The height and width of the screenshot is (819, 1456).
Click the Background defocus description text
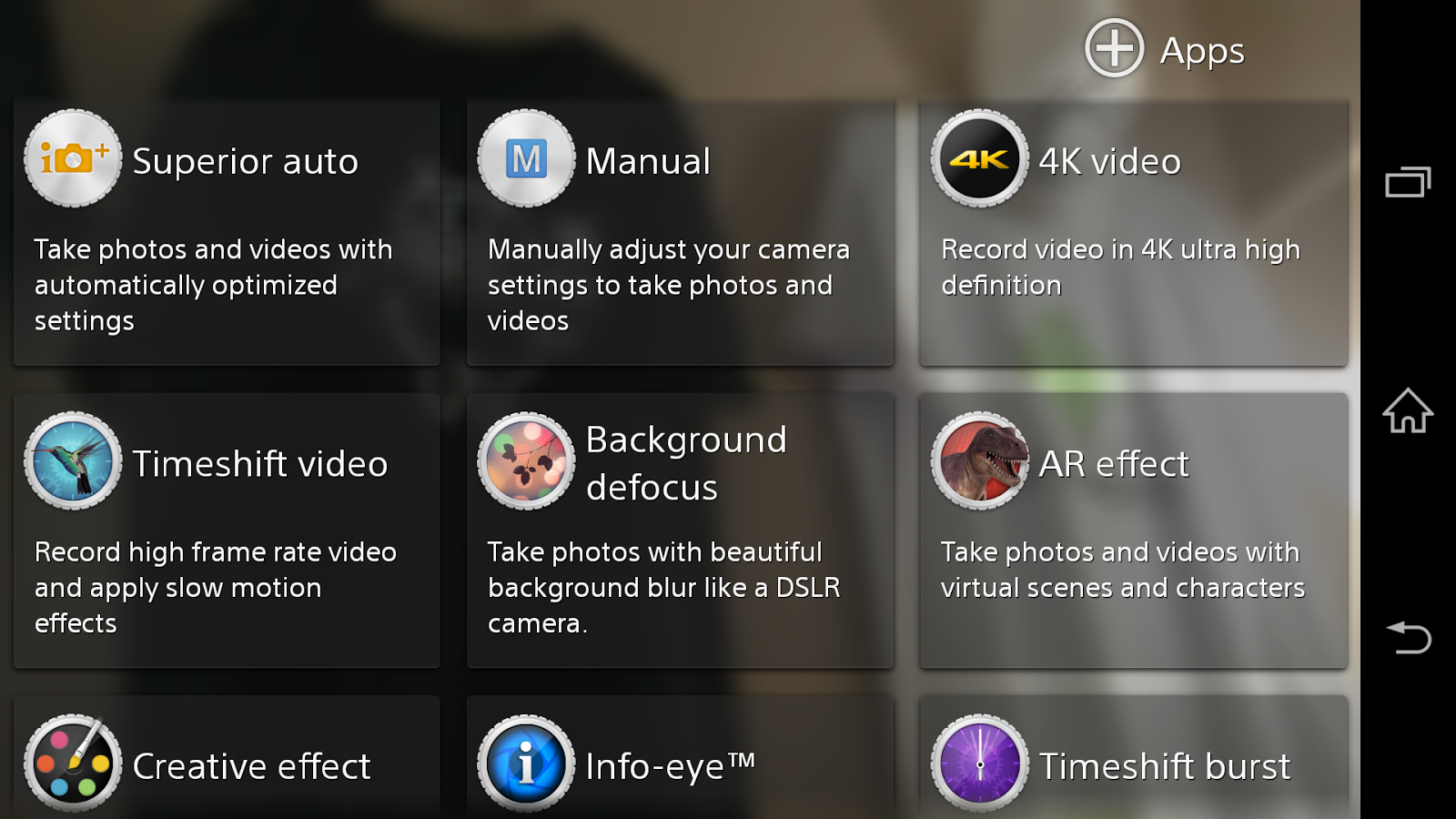[663, 587]
